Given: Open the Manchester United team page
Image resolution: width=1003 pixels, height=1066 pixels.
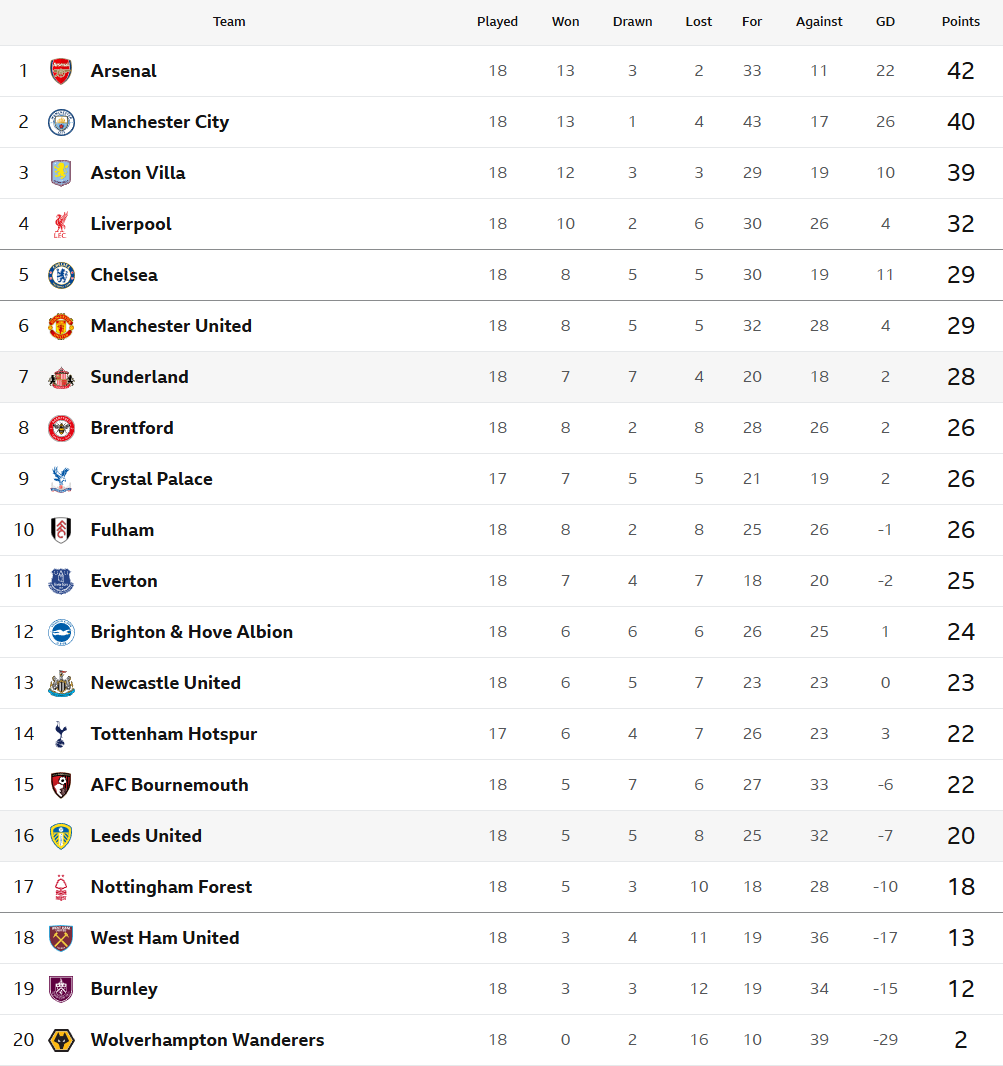Looking at the screenshot, I should [171, 326].
